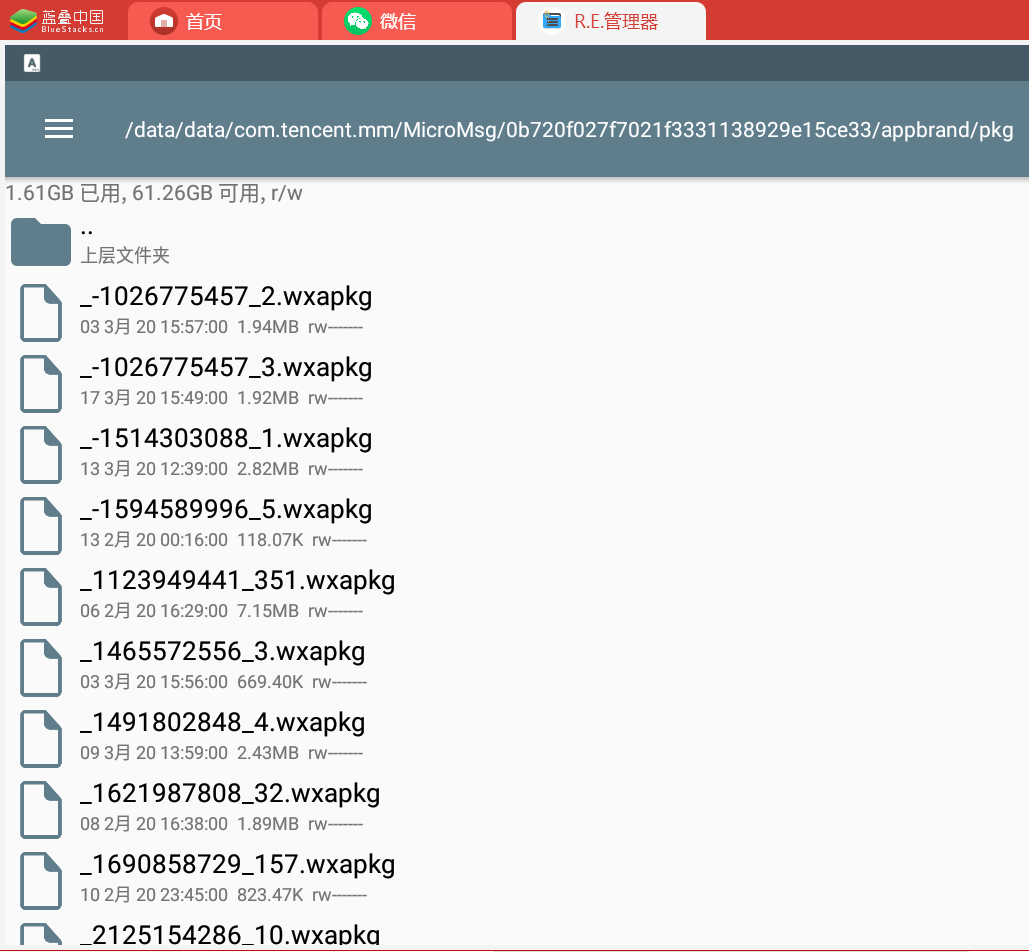Image resolution: width=1029 pixels, height=952 pixels.
Task: Click the BlueStacks logo
Action: pyautogui.click(x=57, y=21)
